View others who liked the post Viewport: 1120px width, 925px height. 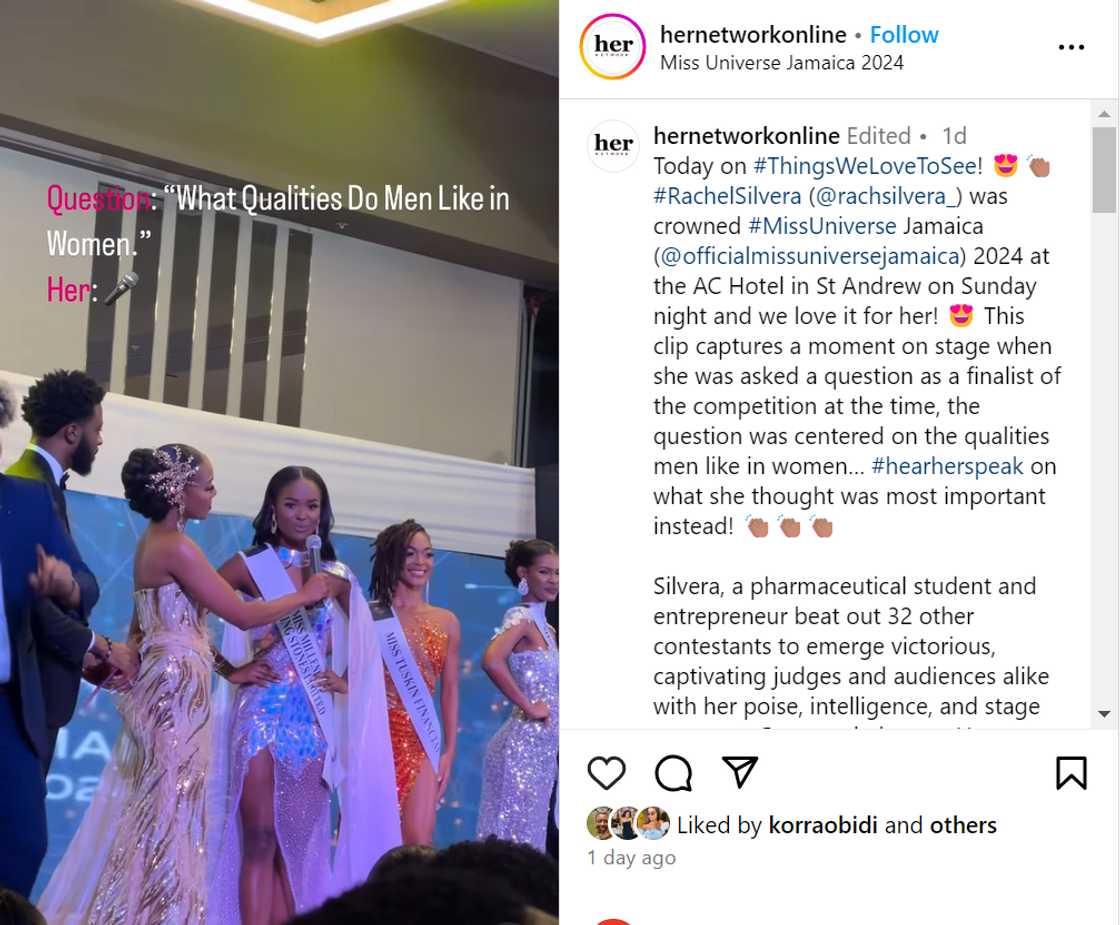[x=963, y=825]
